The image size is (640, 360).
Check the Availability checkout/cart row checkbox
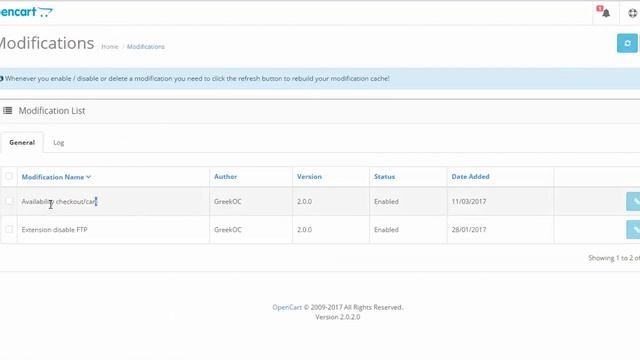[9, 201]
